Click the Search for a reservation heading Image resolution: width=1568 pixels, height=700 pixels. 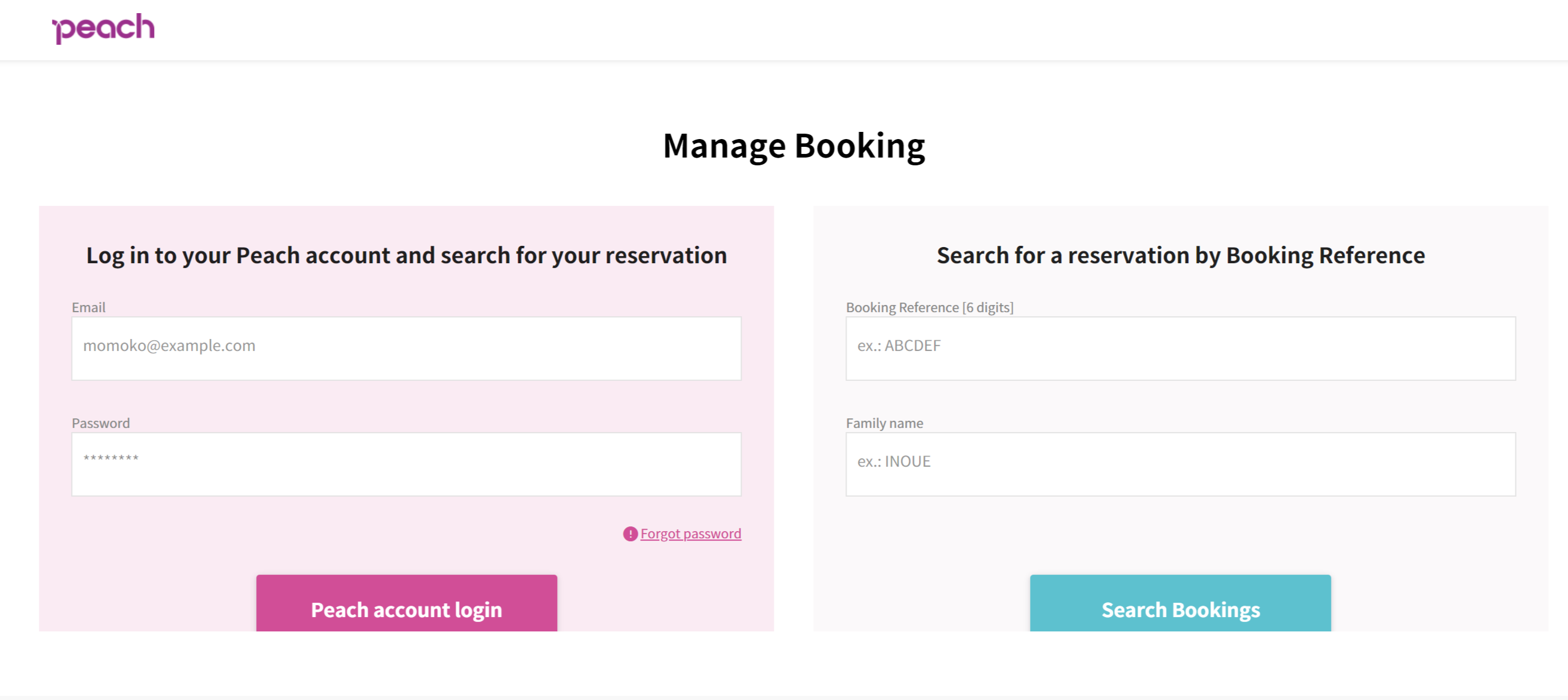pyautogui.click(x=1180, y=255)
